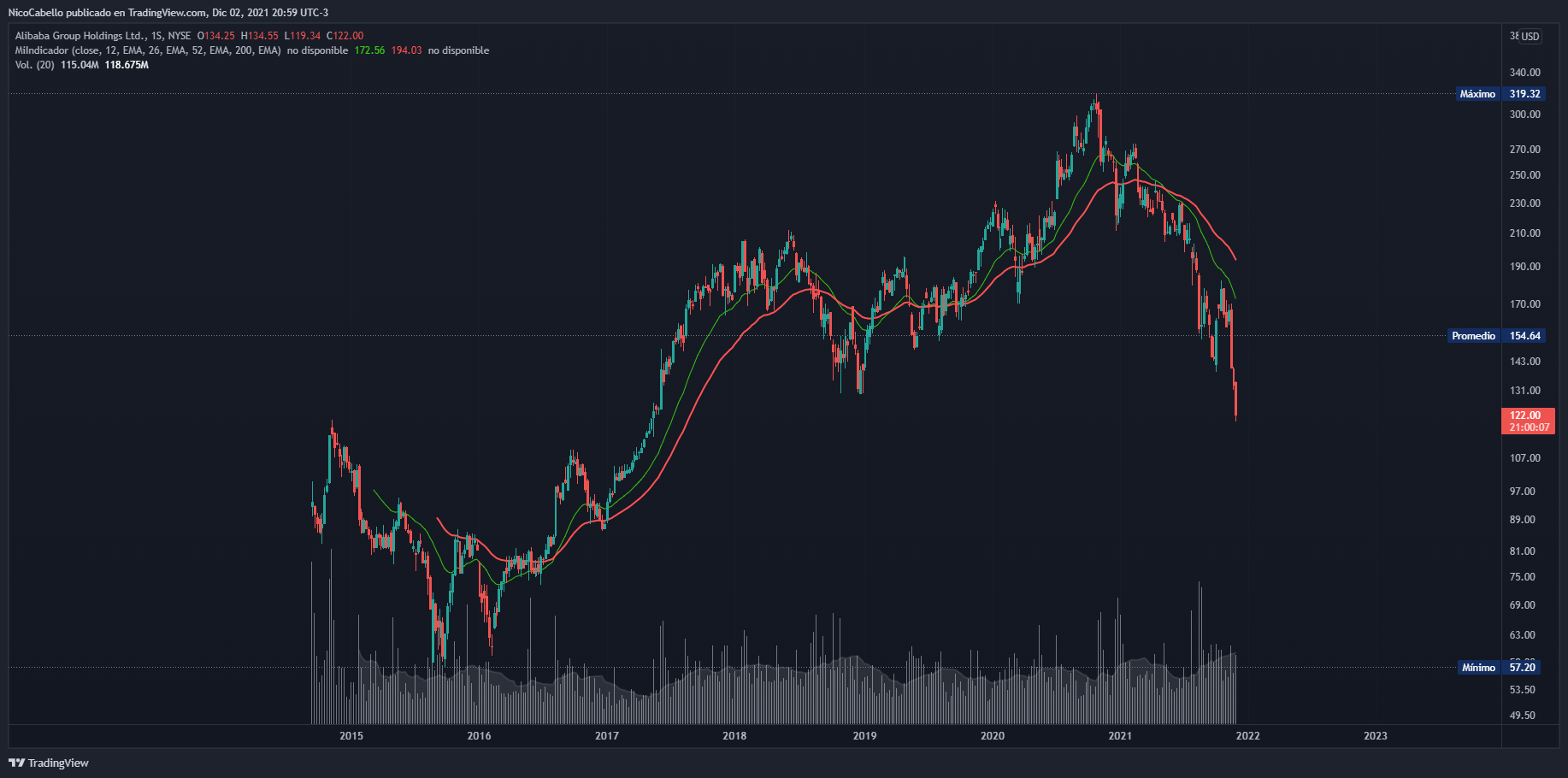Click the 69.00 price axis tick

1523,605
